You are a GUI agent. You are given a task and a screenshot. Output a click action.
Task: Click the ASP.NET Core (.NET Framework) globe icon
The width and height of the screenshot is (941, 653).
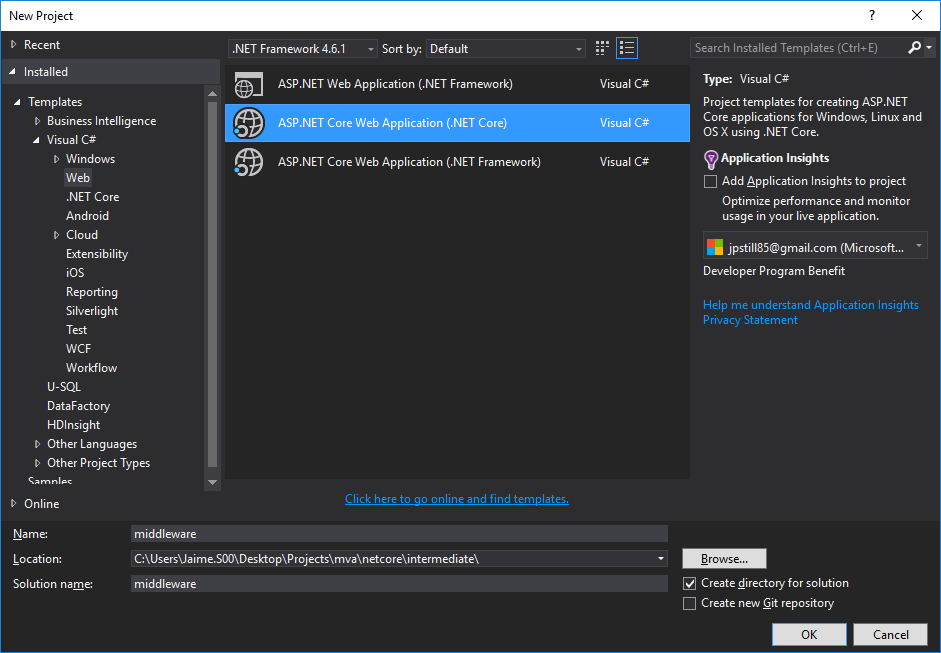[248, 162]
